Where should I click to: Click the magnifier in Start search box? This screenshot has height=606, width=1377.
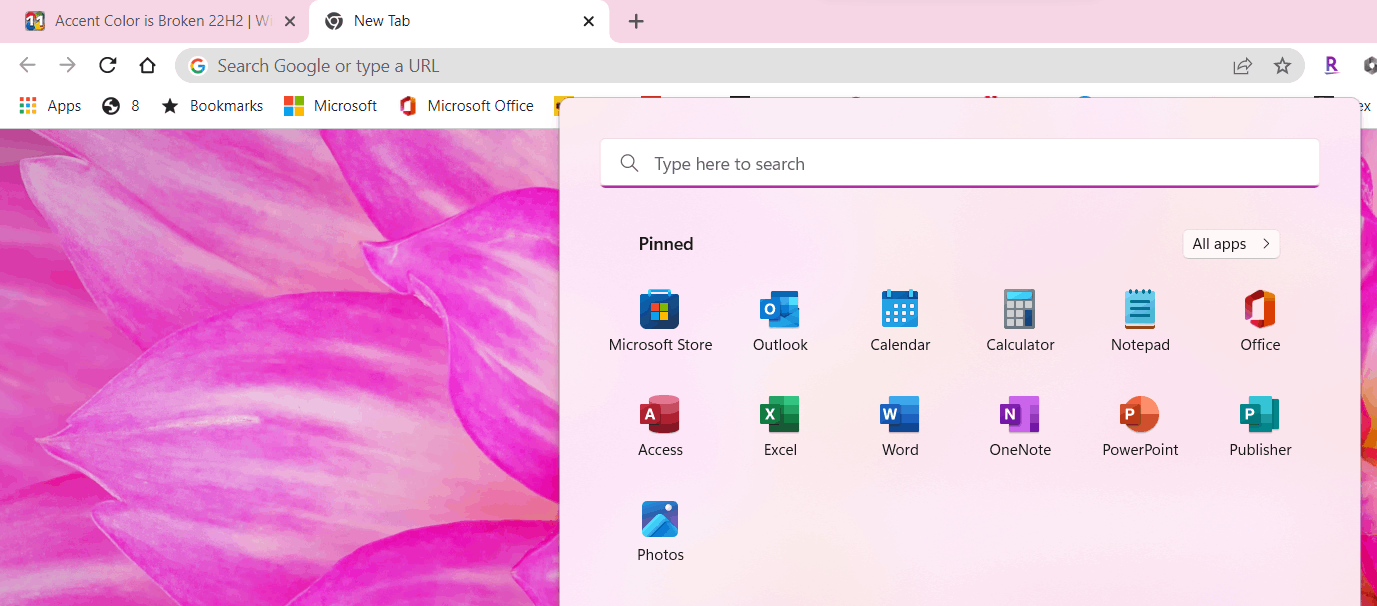(x=629, y=163)
